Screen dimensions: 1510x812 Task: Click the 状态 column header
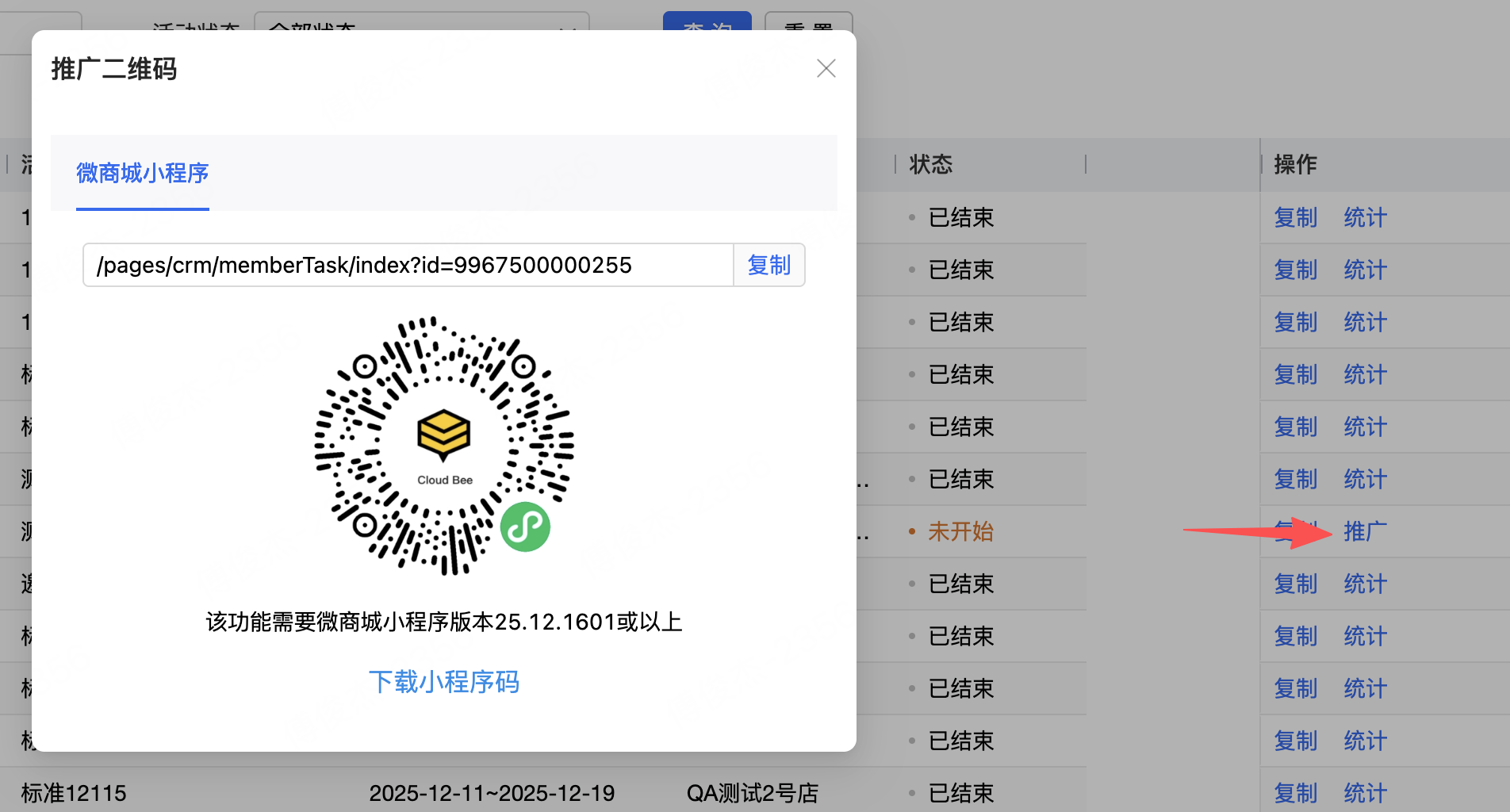(931, 164)
